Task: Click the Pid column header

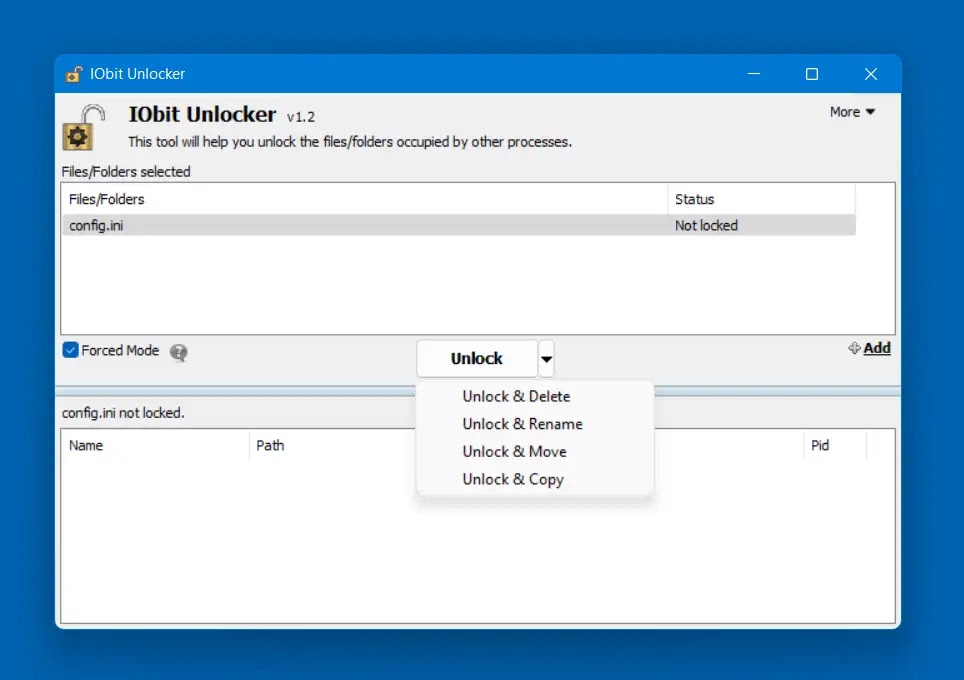Action: 835,445
